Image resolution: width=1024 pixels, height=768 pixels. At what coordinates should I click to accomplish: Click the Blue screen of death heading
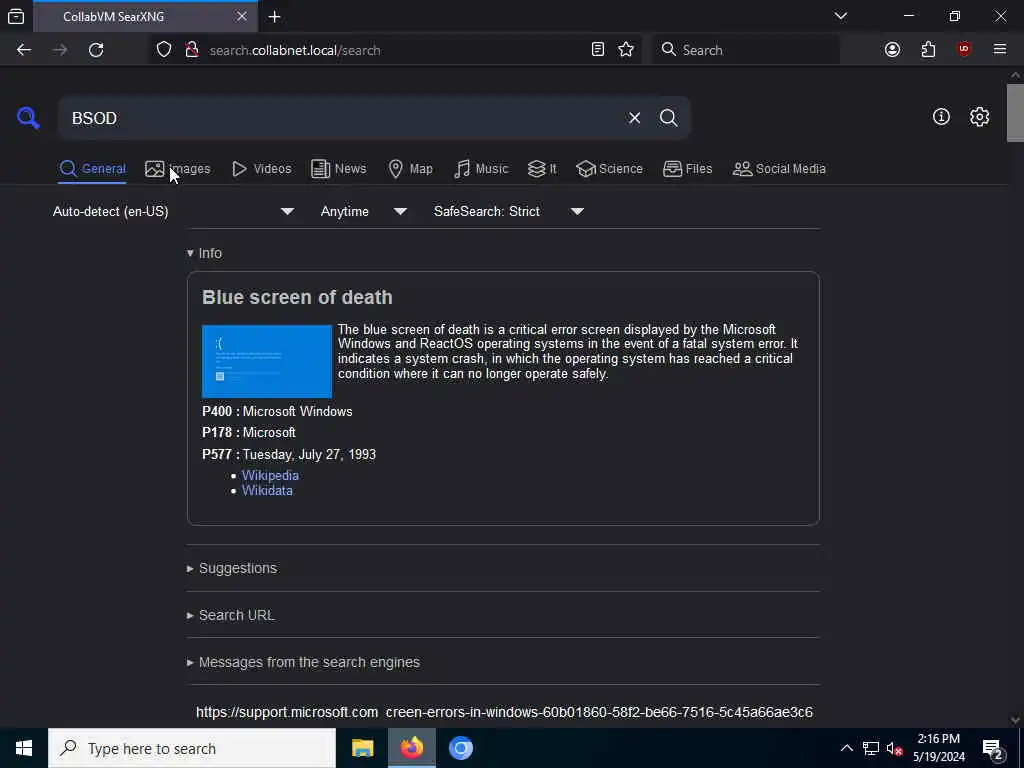point(297,298)
